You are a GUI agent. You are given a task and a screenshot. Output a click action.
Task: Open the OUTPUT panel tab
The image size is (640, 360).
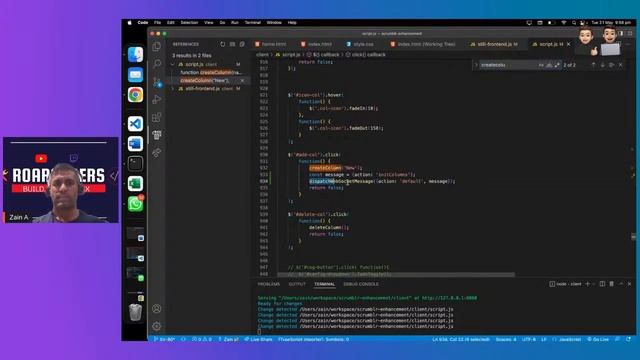(297, 284)
